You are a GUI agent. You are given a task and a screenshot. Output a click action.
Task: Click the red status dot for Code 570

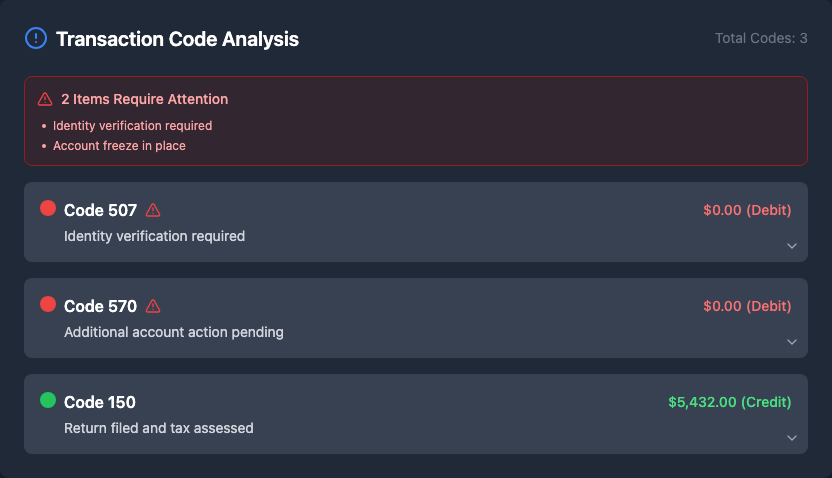click(x=48, y=305)
